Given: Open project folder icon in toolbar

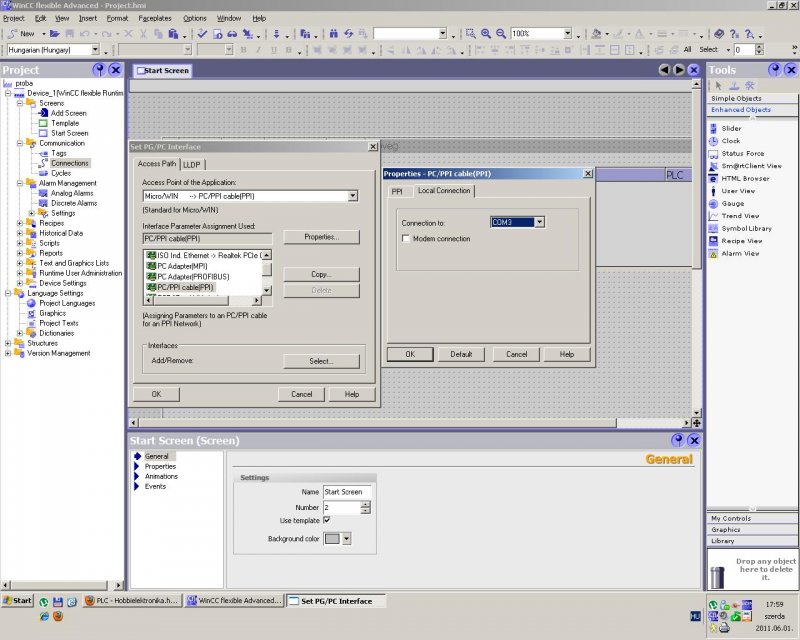Looking at the screenshot, I should tap(55, 34).
